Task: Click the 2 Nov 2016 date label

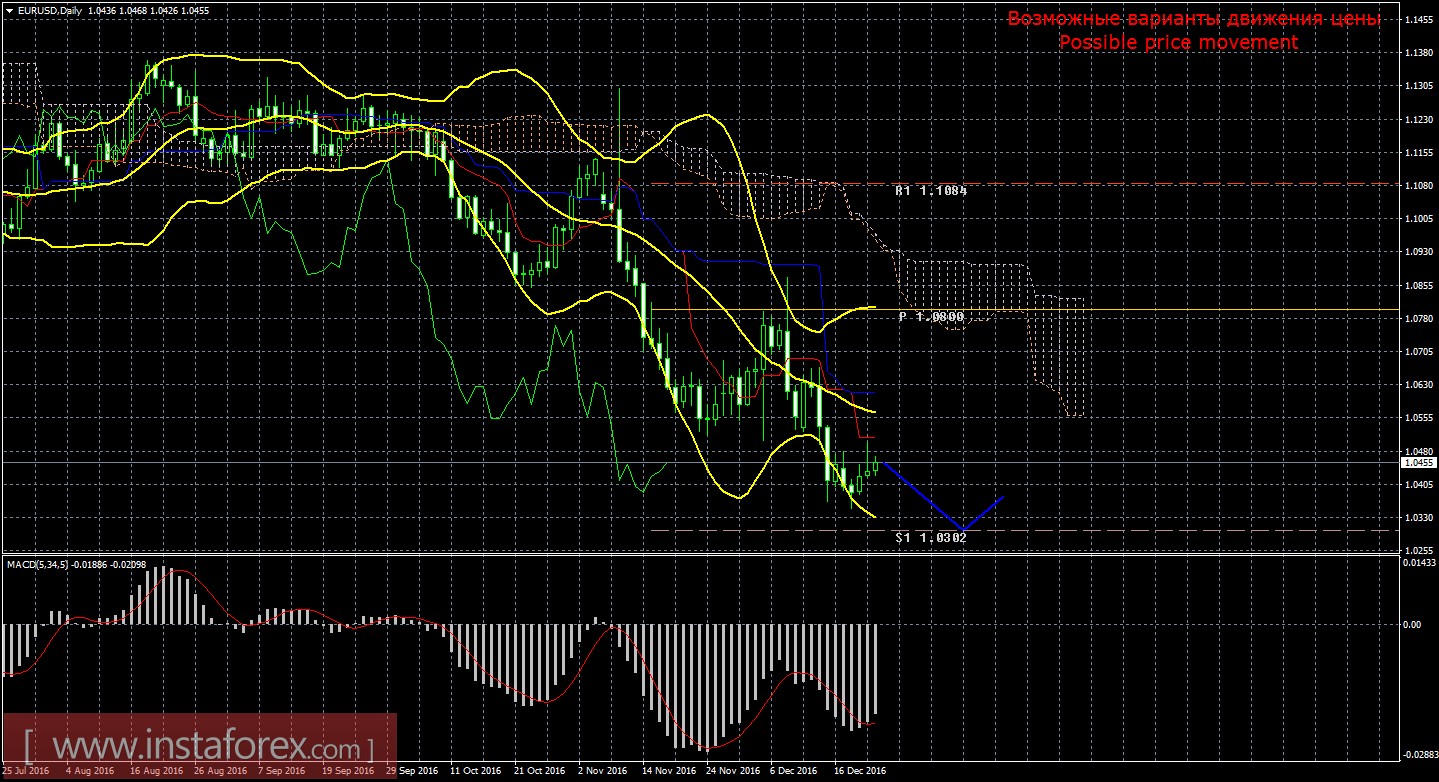Action: [x=603, y=771]
